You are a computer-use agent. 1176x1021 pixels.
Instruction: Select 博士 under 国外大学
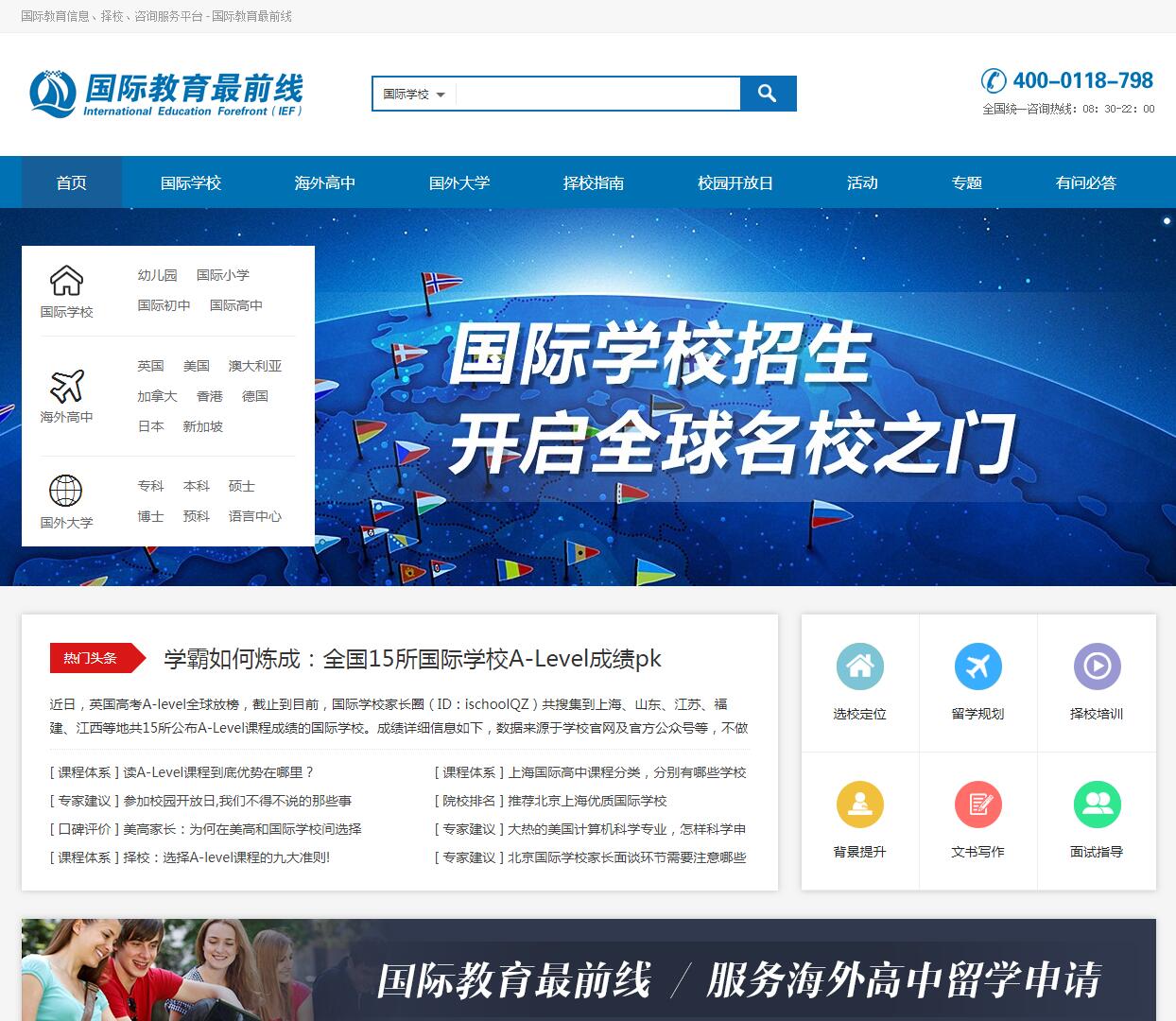click(150, 516)
